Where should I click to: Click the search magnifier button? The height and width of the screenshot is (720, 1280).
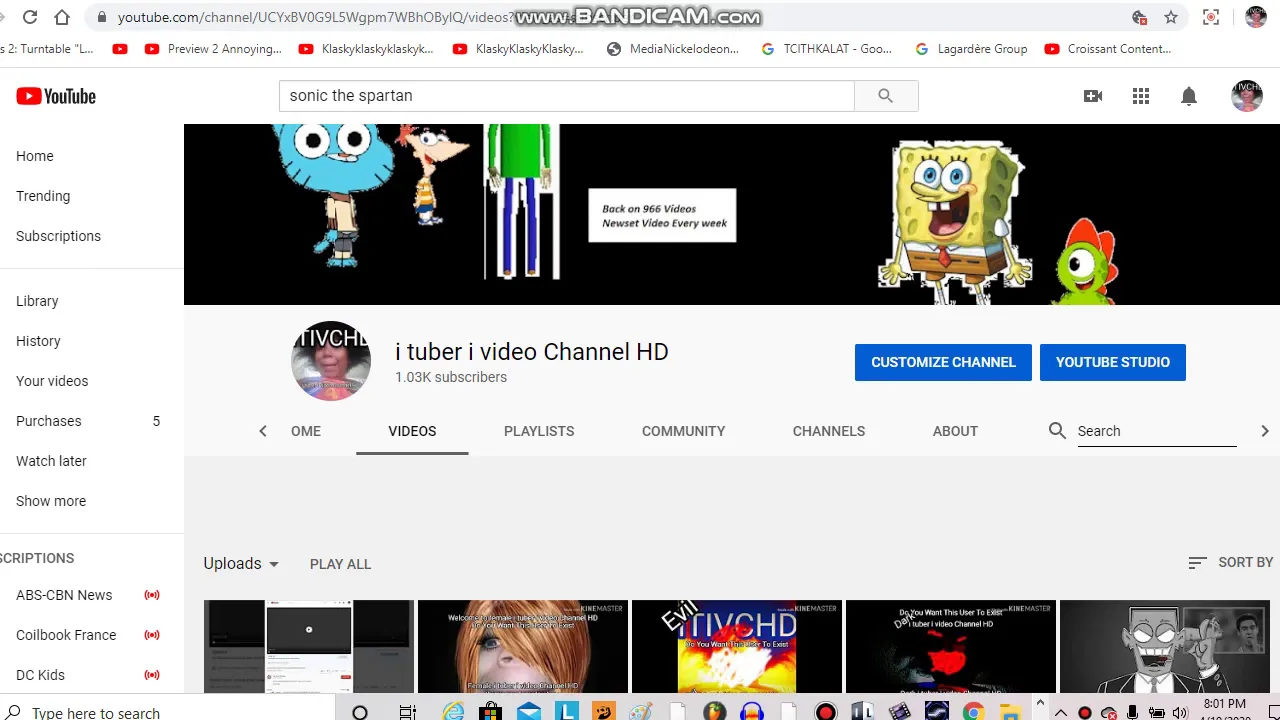point(885,96)
